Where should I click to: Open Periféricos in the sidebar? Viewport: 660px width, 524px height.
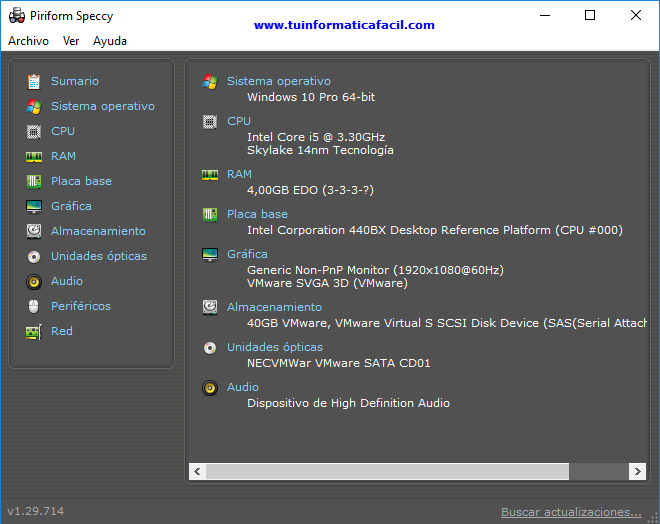[x=81, y=306]
